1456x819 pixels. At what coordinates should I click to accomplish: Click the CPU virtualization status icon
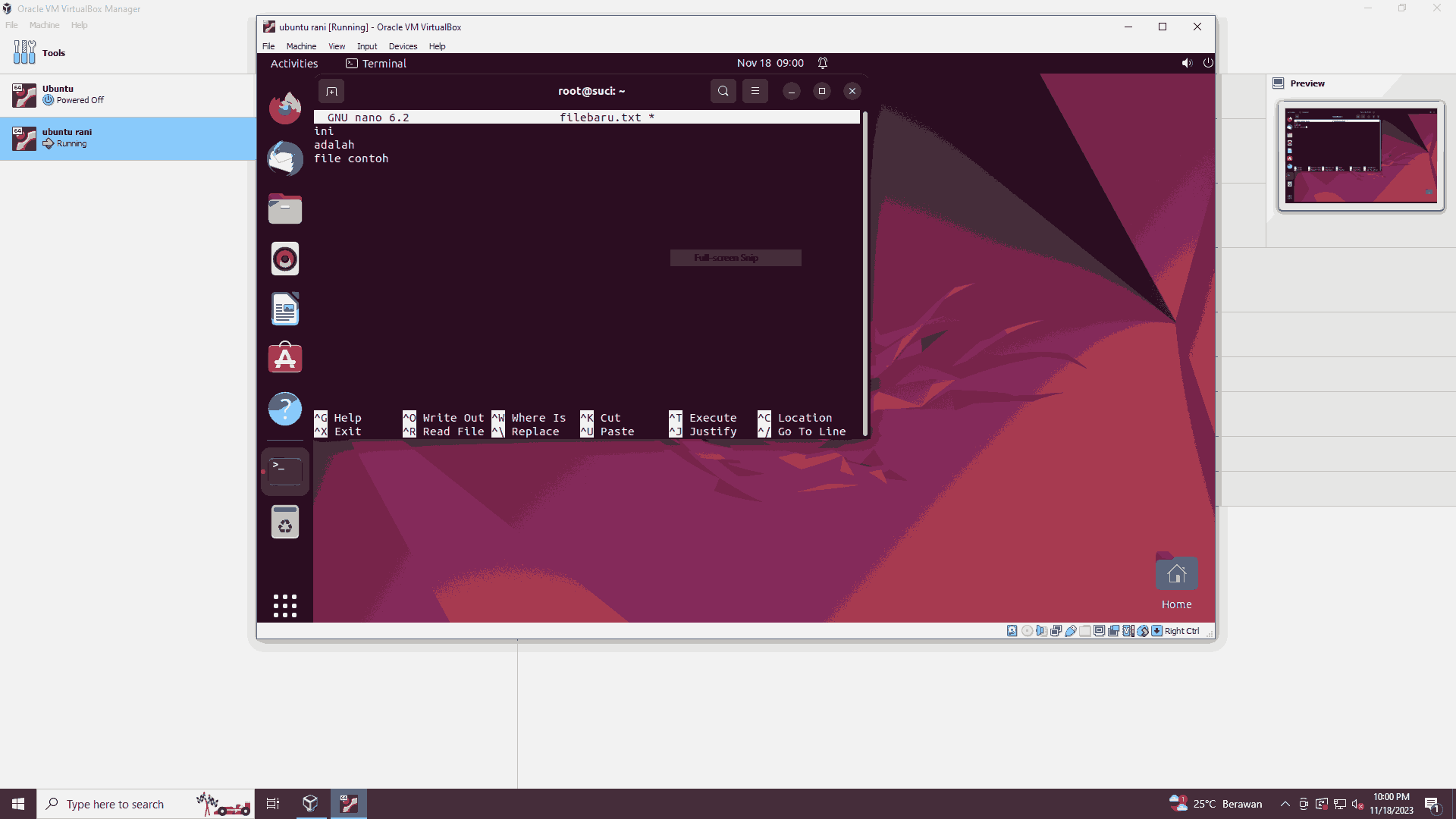pyautogui.click(x=1128, y=631)
